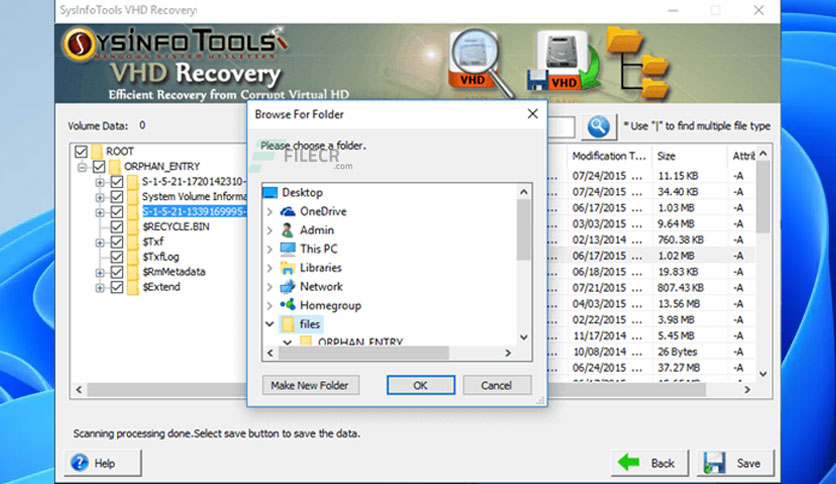Collapse the ORPHAN_ENTRY tree node
The height and width of the screenshot is (484, 836).
(82, 167)
